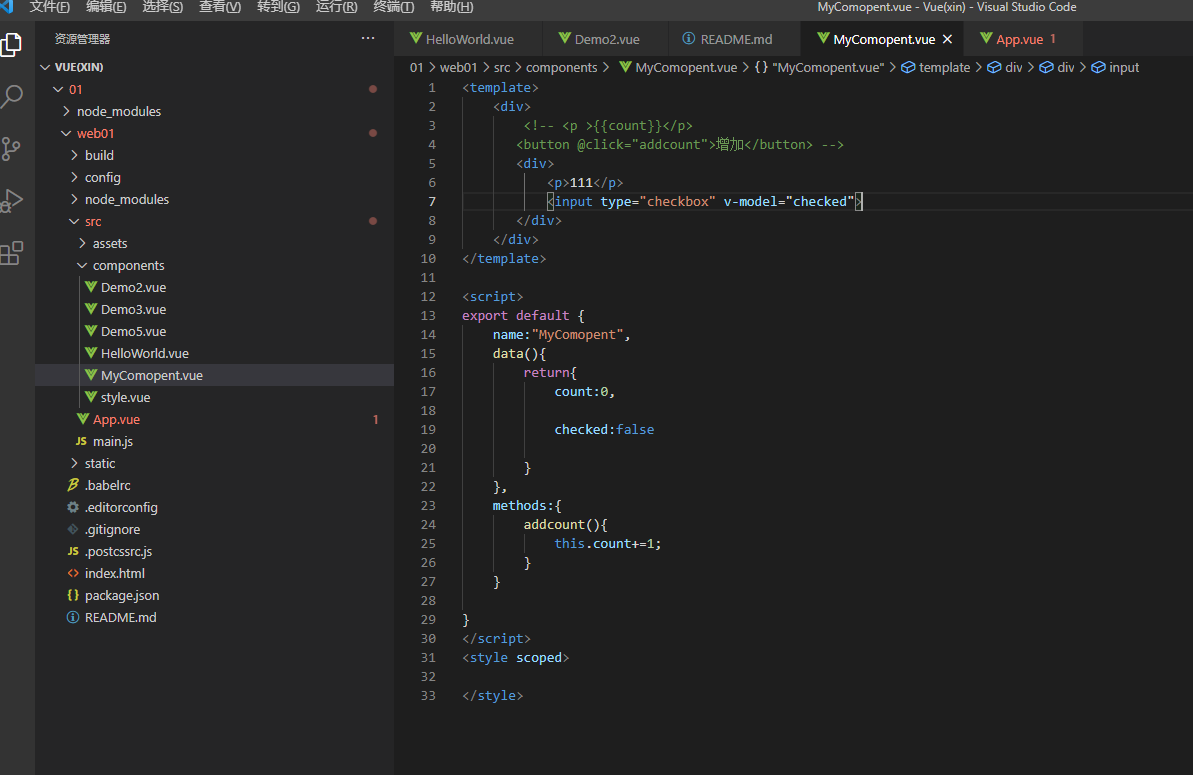The width and height of the screenshot is (1193, 775).
Task: Expand the static folder
Action: (75, 463)
